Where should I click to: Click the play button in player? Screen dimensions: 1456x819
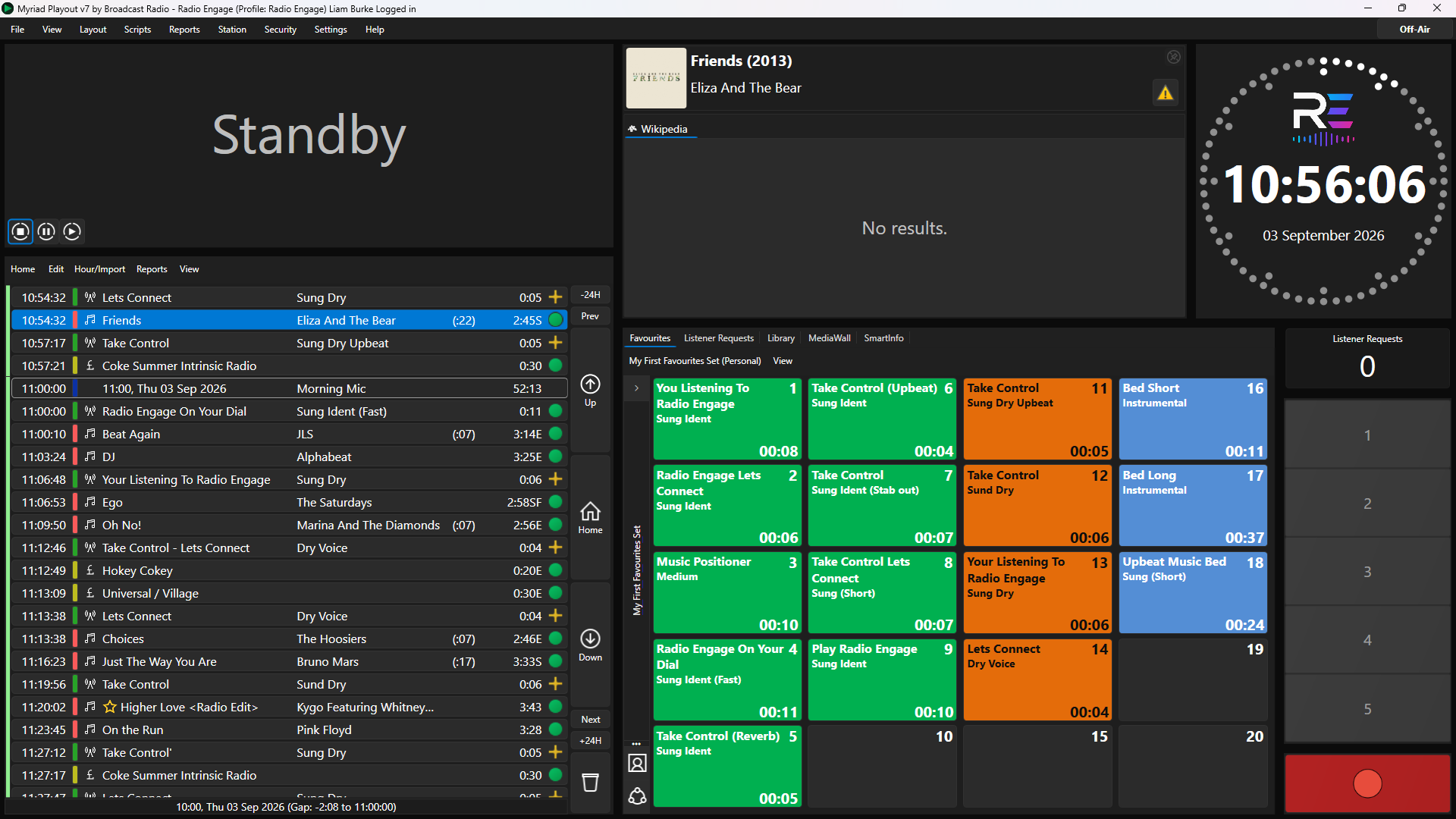tap(72, 231)
